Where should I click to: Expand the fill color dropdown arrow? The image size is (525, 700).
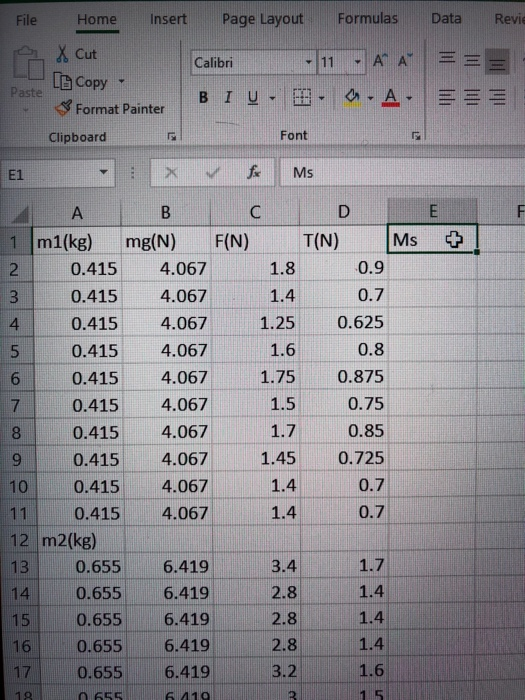pos(370,98)
